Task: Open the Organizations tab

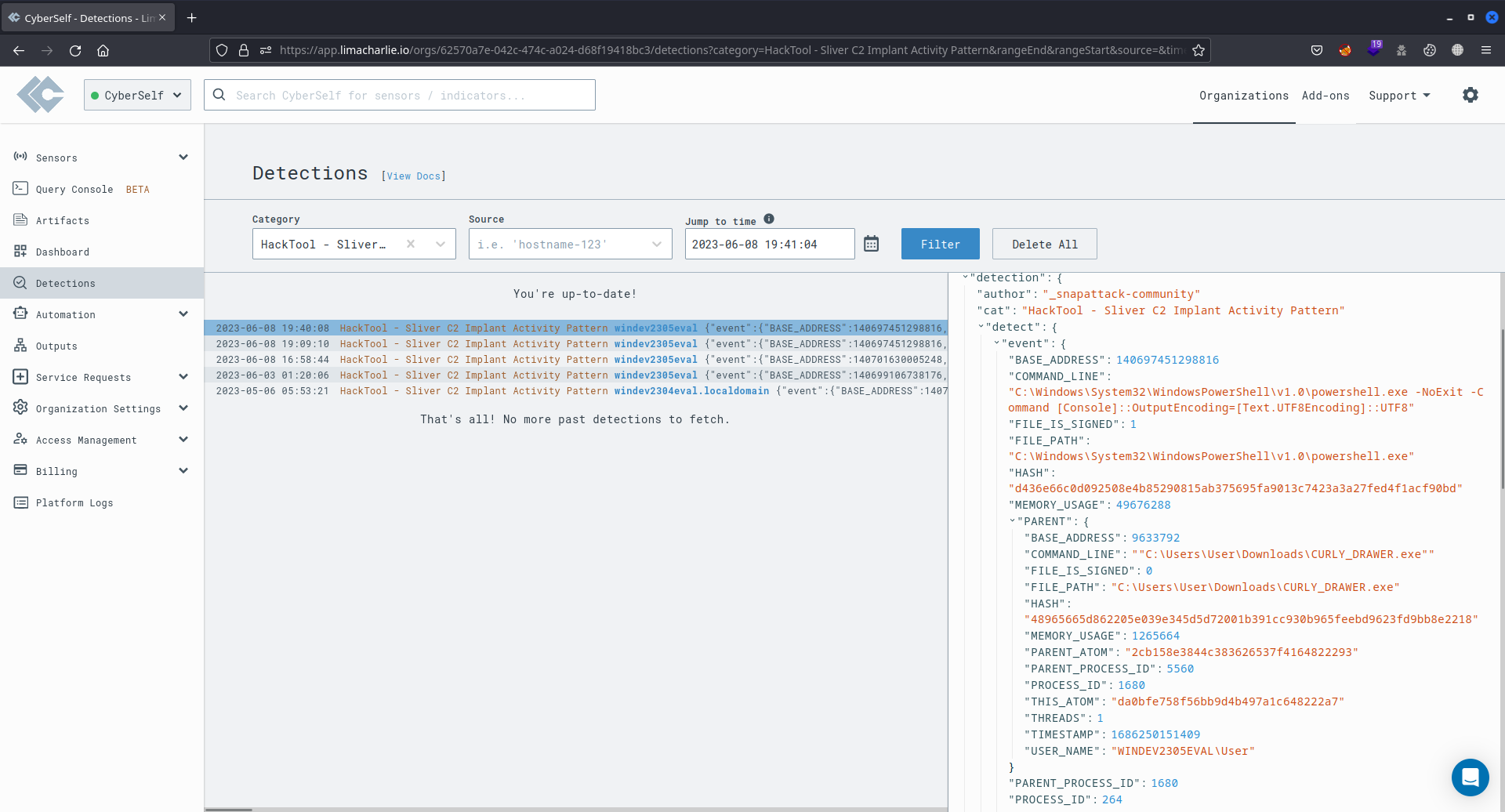Action: (x=1244, y=96)
